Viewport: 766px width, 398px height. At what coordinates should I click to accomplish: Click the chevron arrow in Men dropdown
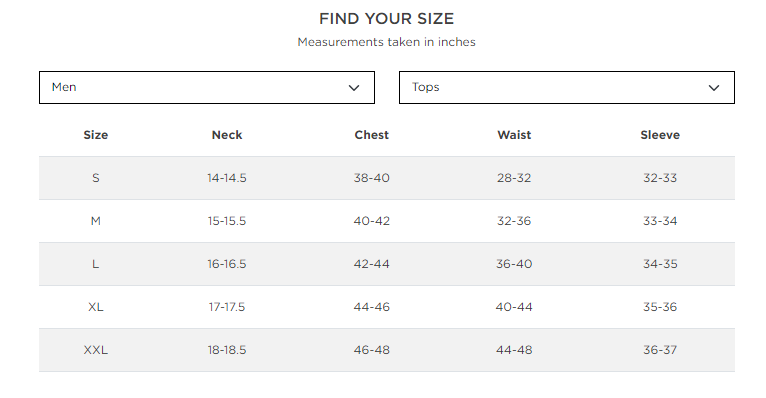click(354, 88)
